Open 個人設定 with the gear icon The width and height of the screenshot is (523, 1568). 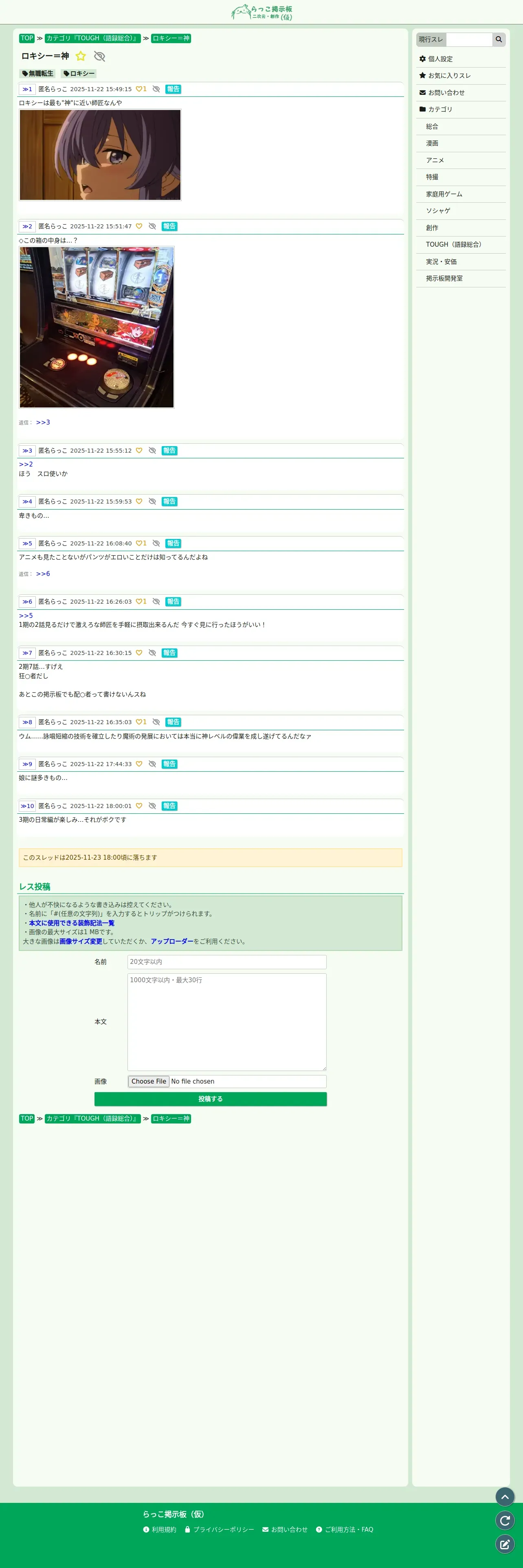pyautogui.click(x=461, y=59)
